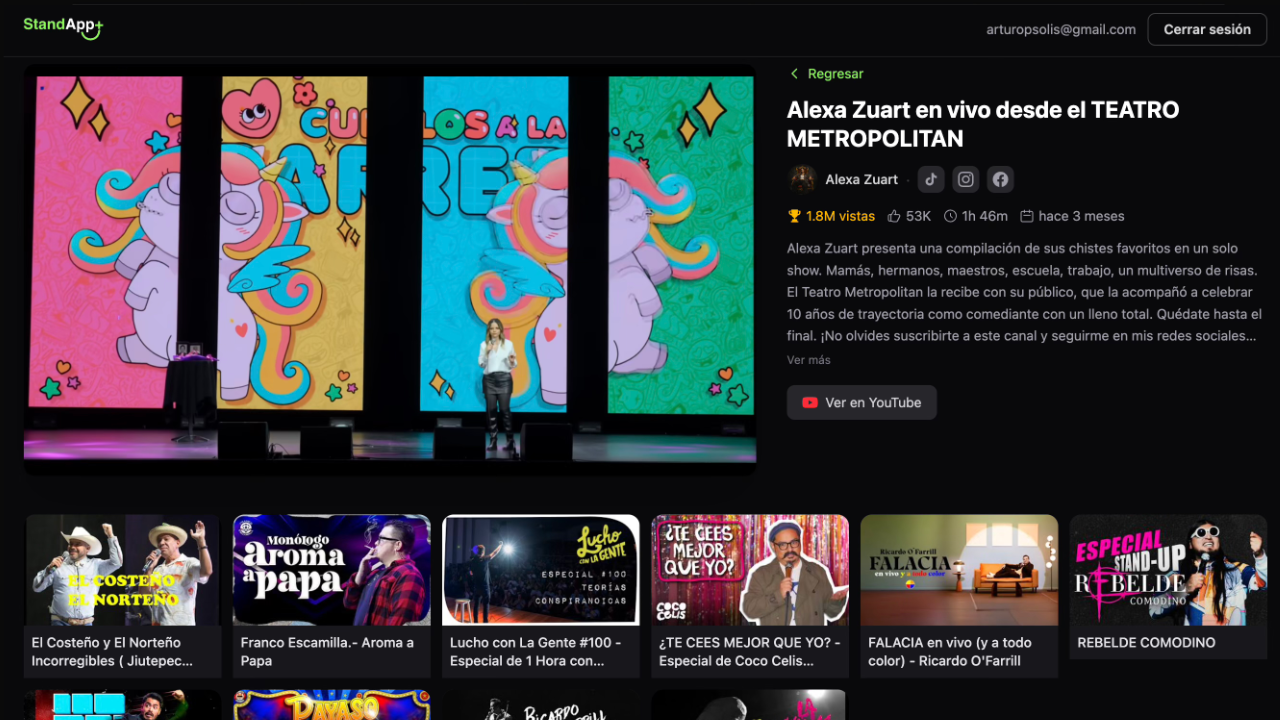Click the video title Alexa Zuart en vivo
The width and height of the screenshot is (1280, 720).
coord(983,124)
